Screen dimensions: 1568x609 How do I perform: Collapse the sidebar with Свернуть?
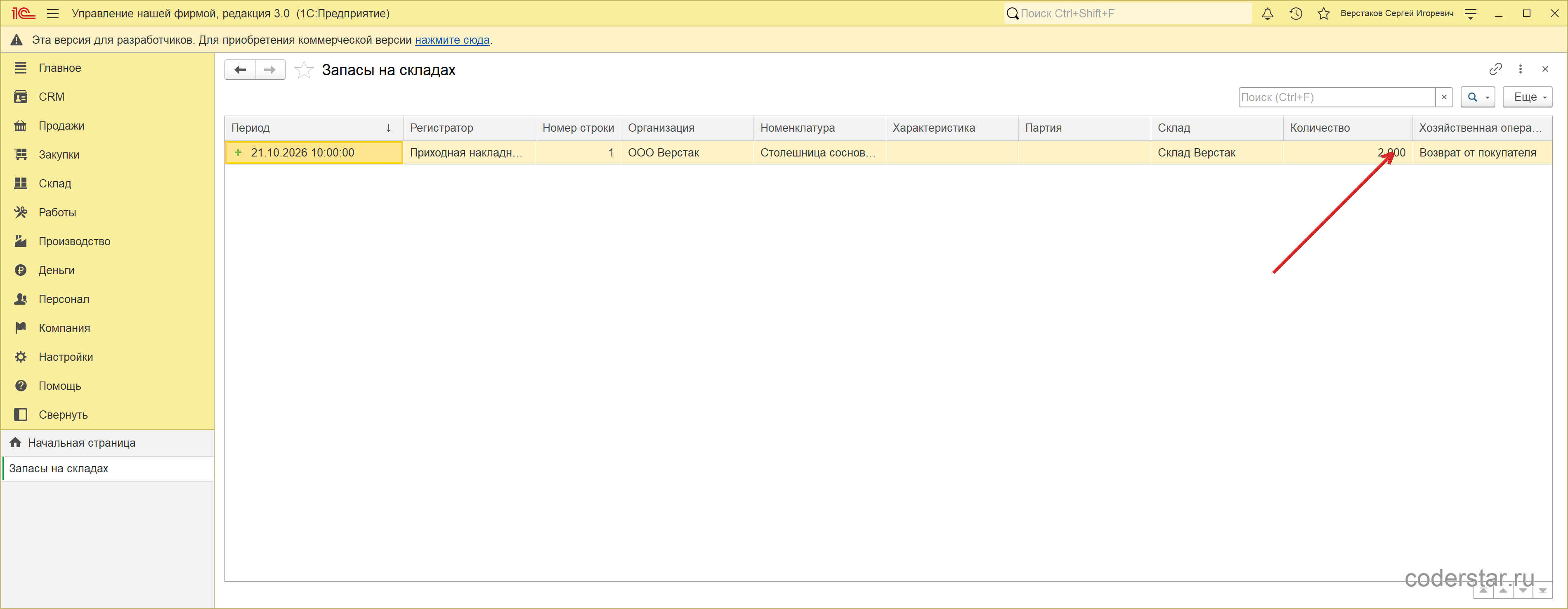[x=63, y=415]
